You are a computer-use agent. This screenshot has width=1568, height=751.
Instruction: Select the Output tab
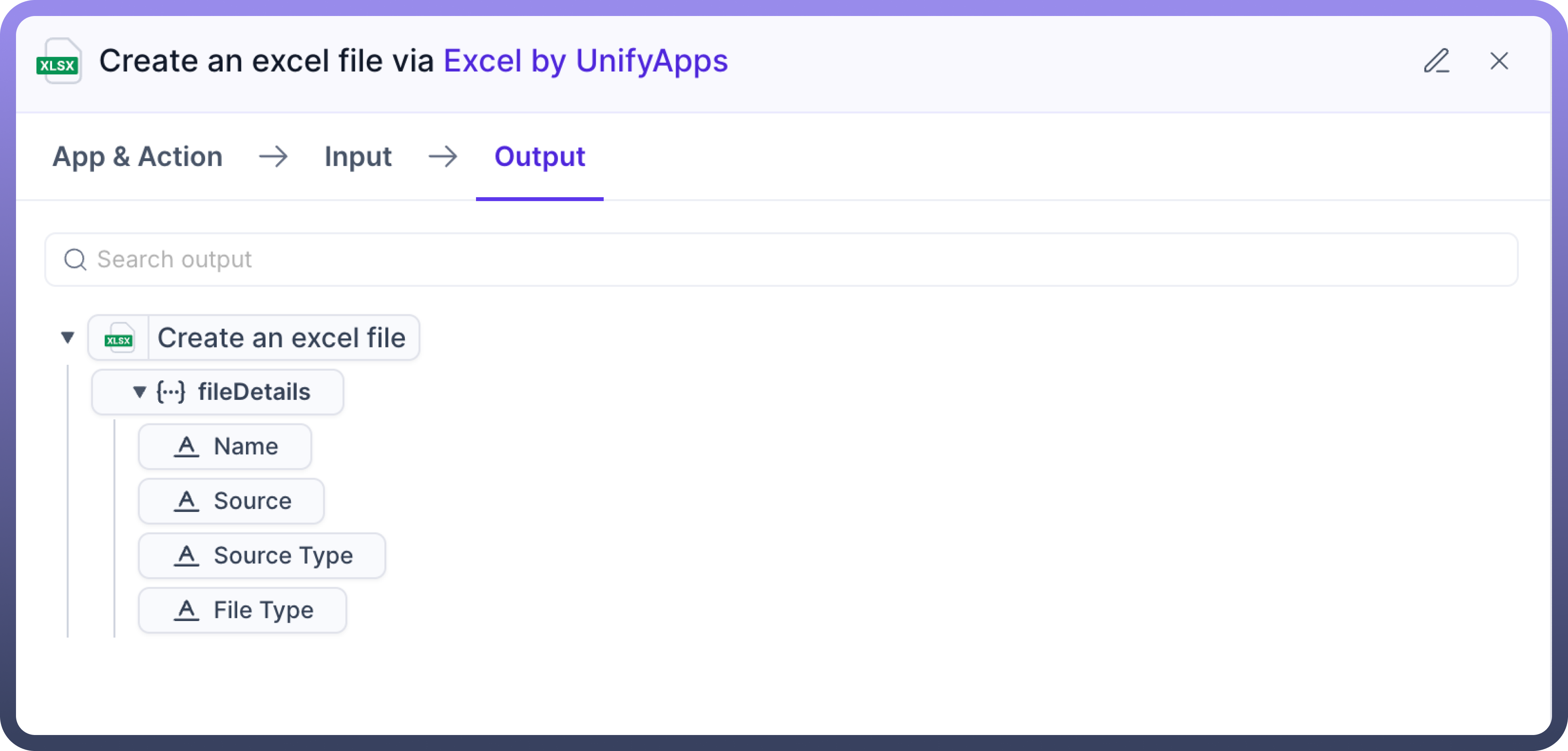[x=539, y=157]
